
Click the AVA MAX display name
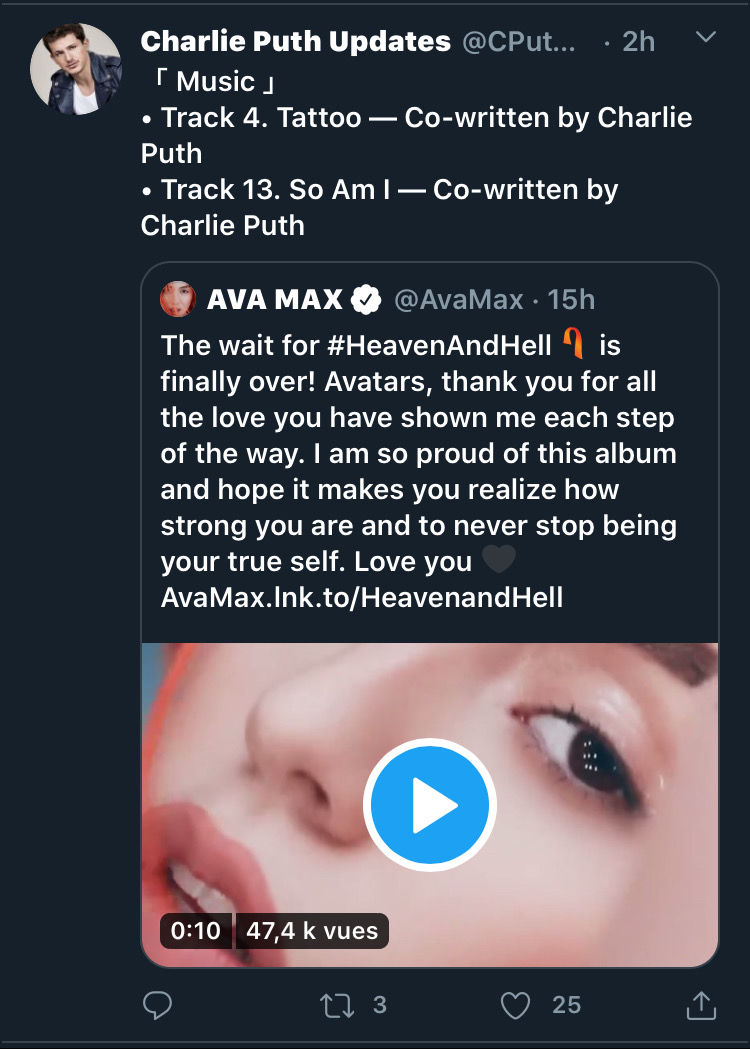click(275, 299)
